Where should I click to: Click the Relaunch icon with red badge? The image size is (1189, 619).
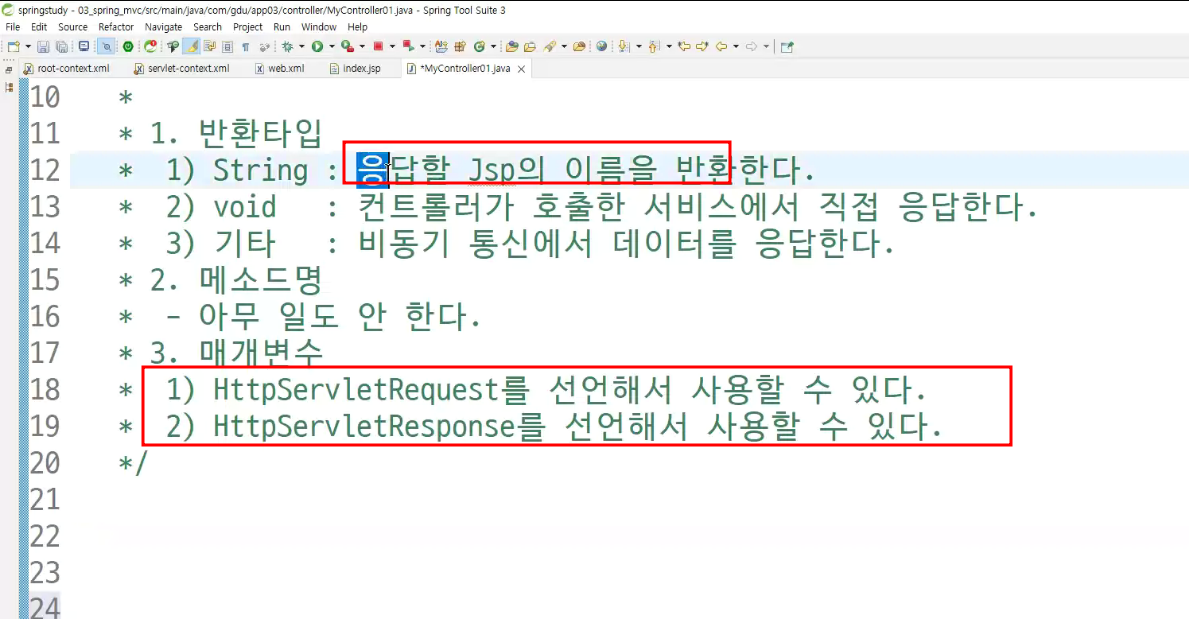point(150,46)
